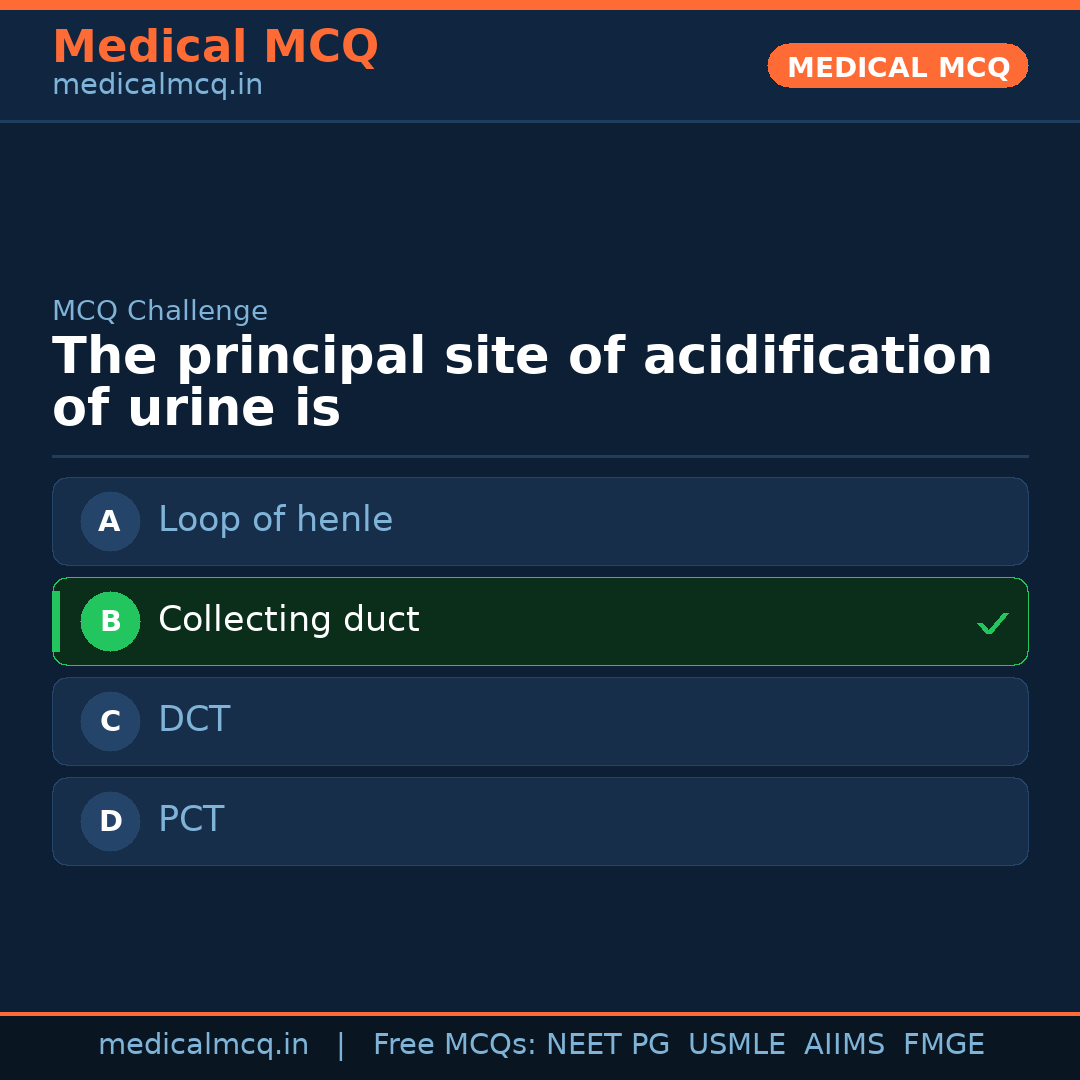Click the "Collecting duct" answer text

(x=288, y=620)
